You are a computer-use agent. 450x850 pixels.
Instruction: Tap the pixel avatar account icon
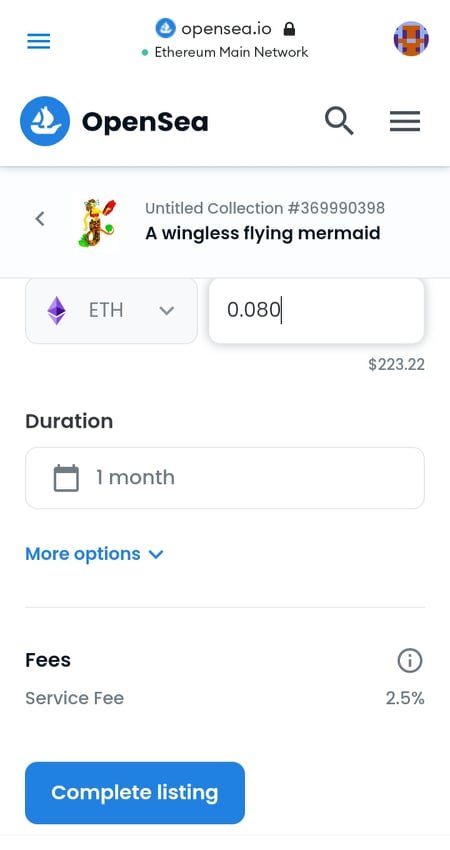click(411, 39)
